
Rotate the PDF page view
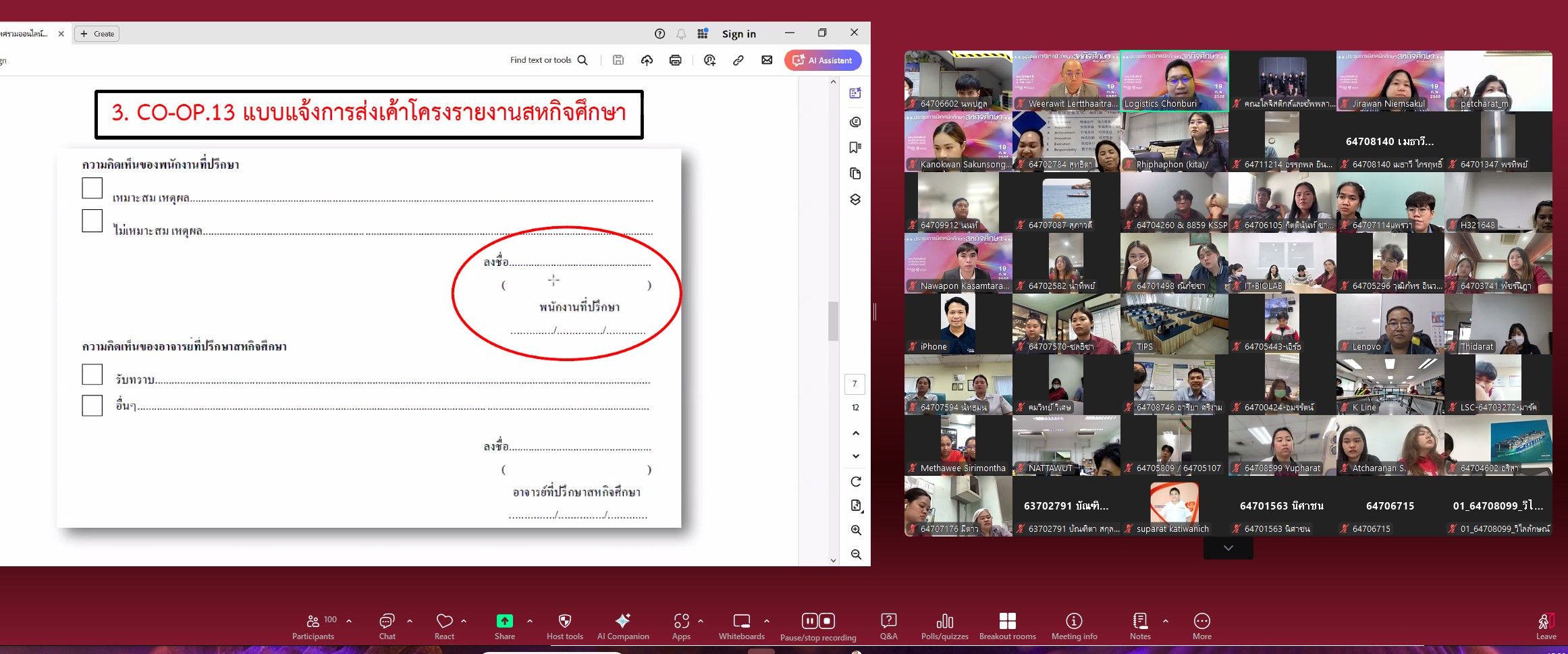(x=856, y=482)
